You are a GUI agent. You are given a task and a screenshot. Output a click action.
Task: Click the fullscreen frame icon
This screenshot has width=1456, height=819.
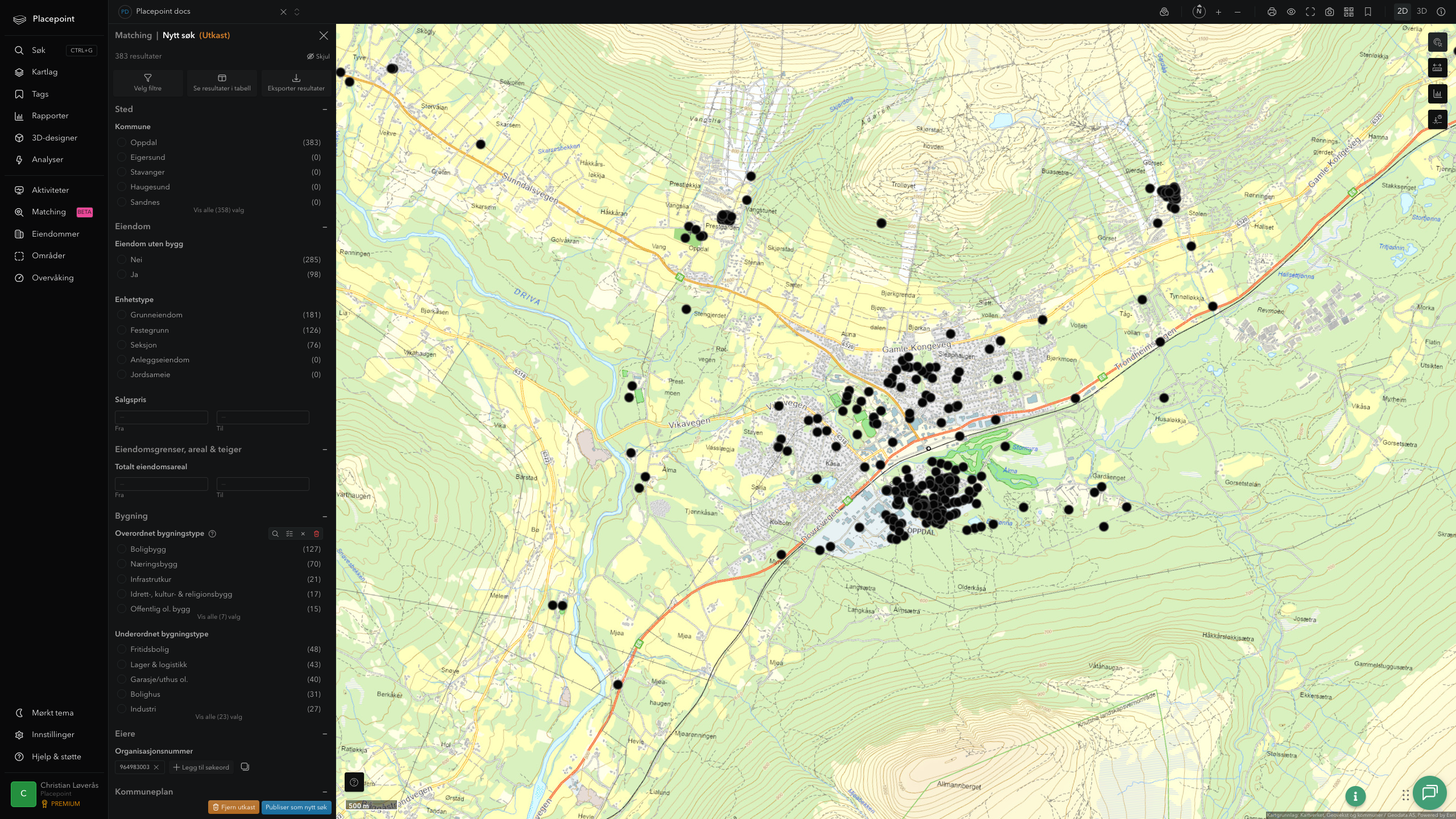tap(1310, 11)
